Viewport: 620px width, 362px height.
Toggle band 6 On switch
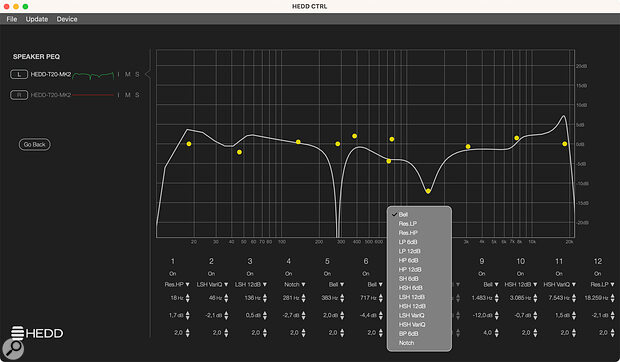tap(366, 273)
